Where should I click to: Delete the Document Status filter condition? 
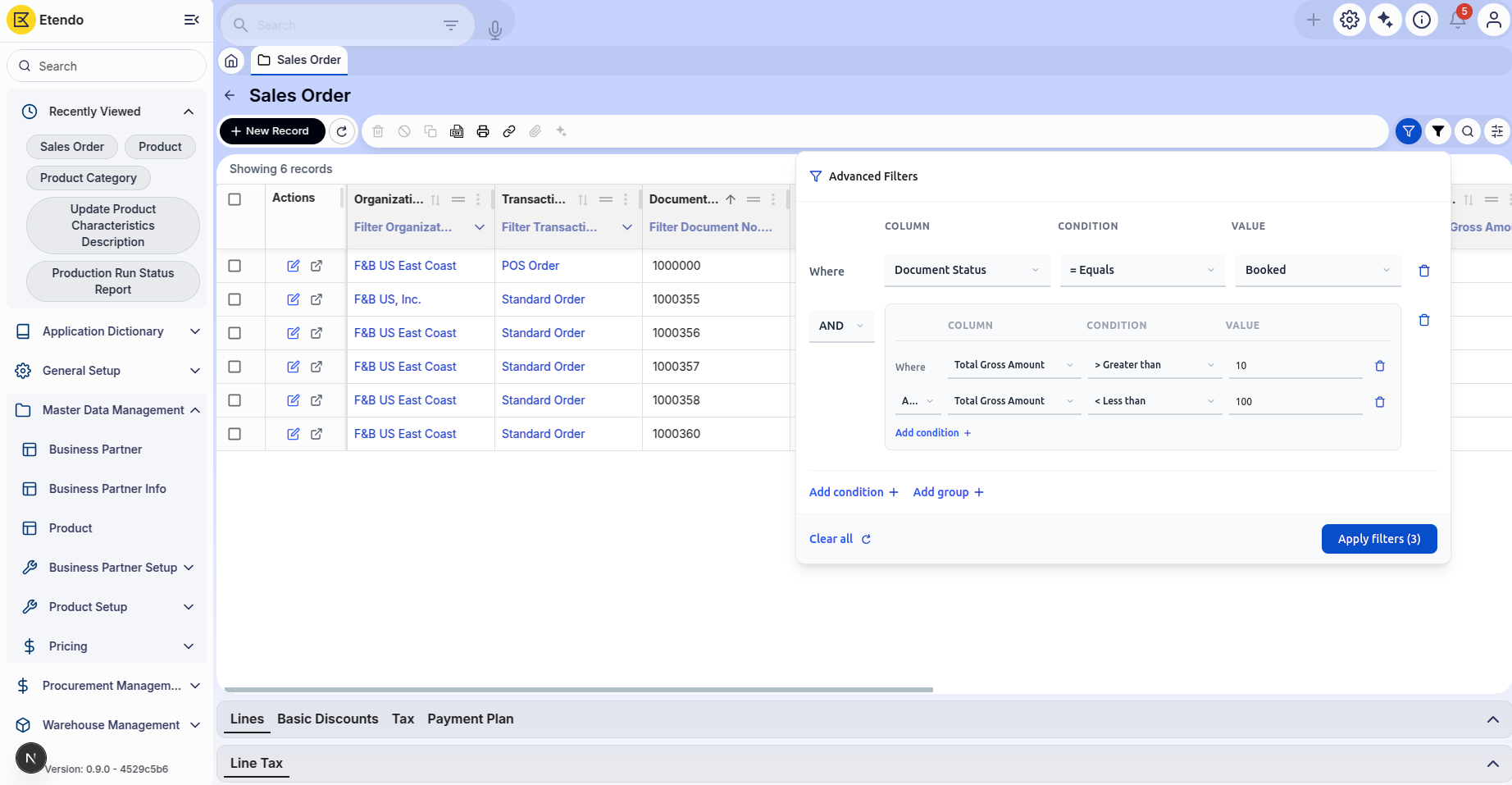[1424, 271]
